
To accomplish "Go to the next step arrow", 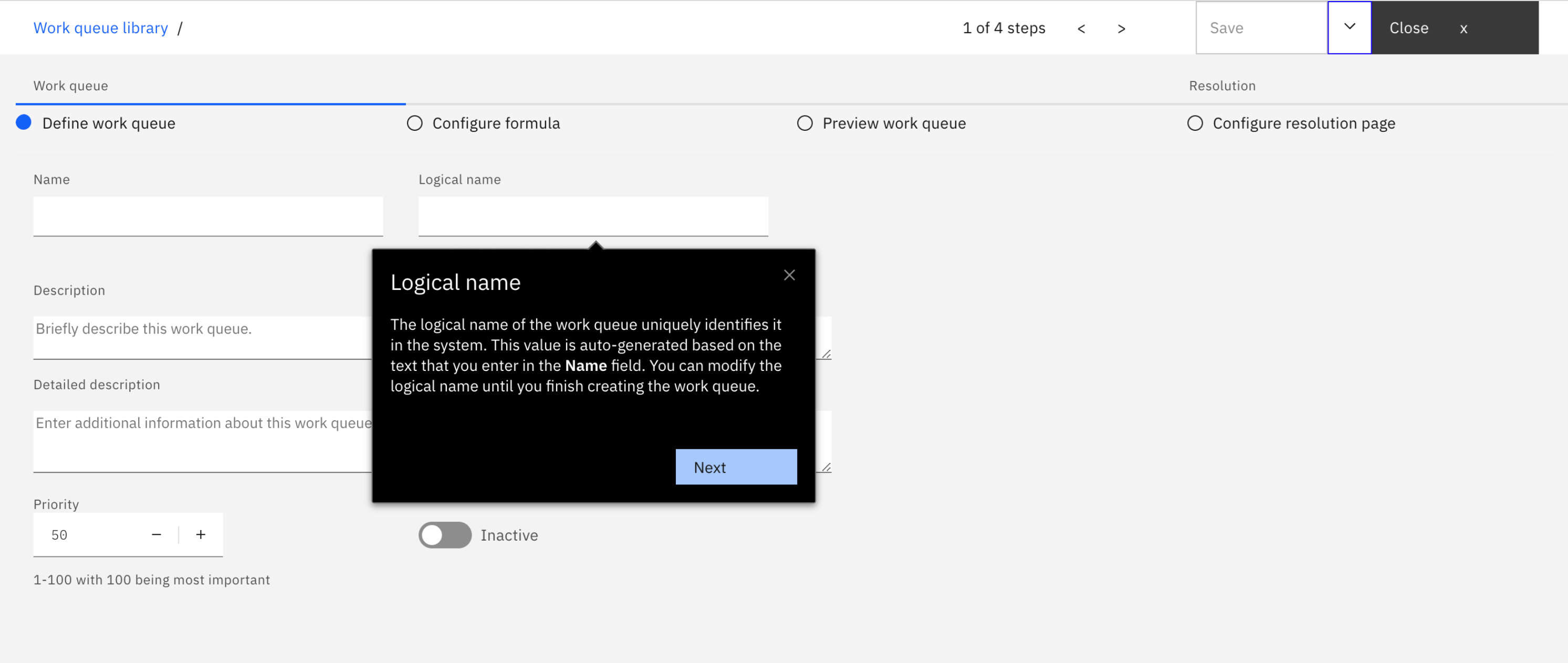I will point(1121,28).
